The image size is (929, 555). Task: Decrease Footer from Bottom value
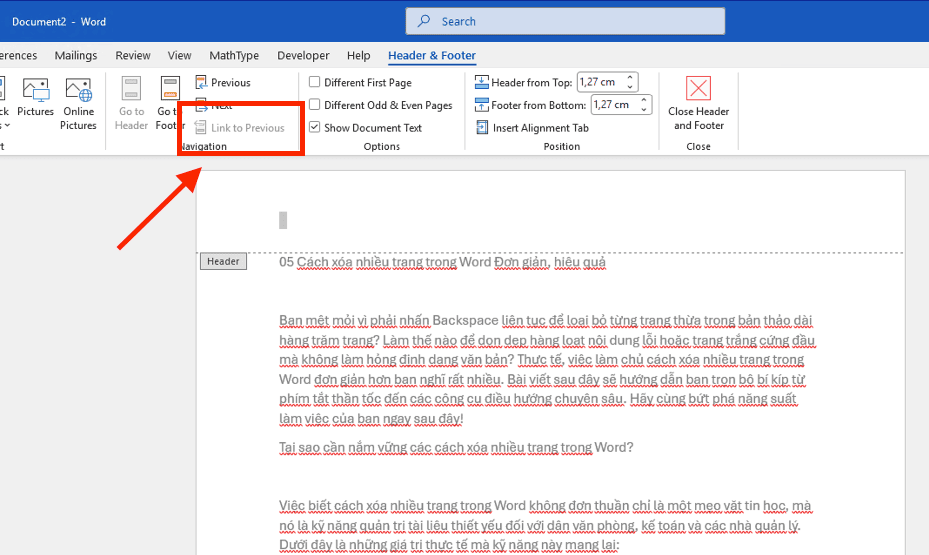coord(644,109)
